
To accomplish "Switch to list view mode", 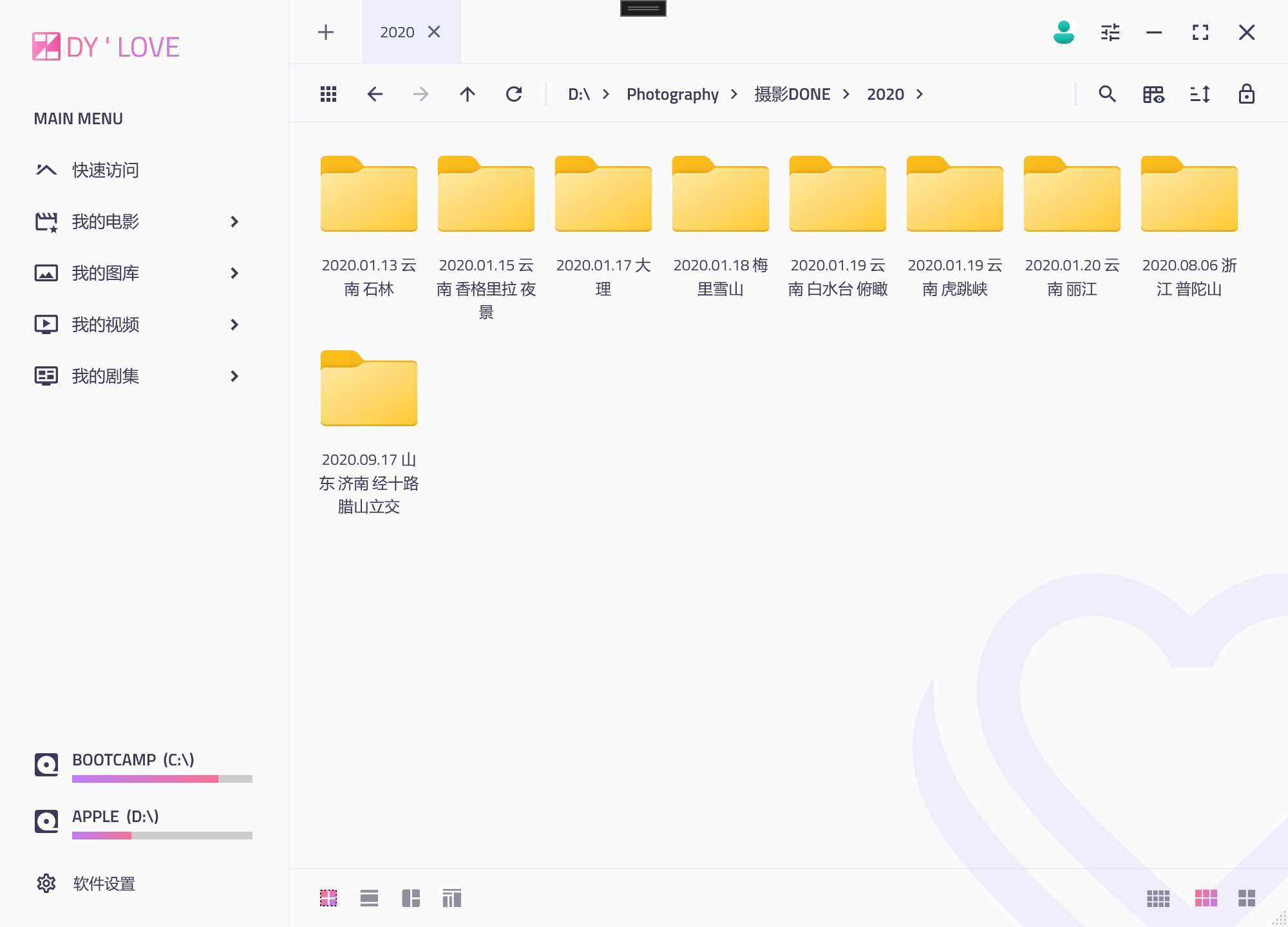I will click(369, 898).
